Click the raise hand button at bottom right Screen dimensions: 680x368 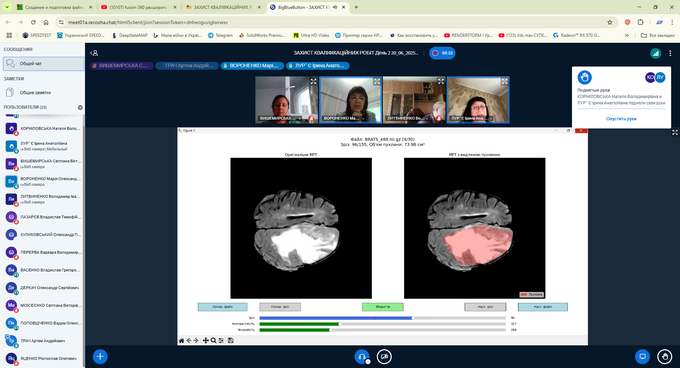pos(664,356)
